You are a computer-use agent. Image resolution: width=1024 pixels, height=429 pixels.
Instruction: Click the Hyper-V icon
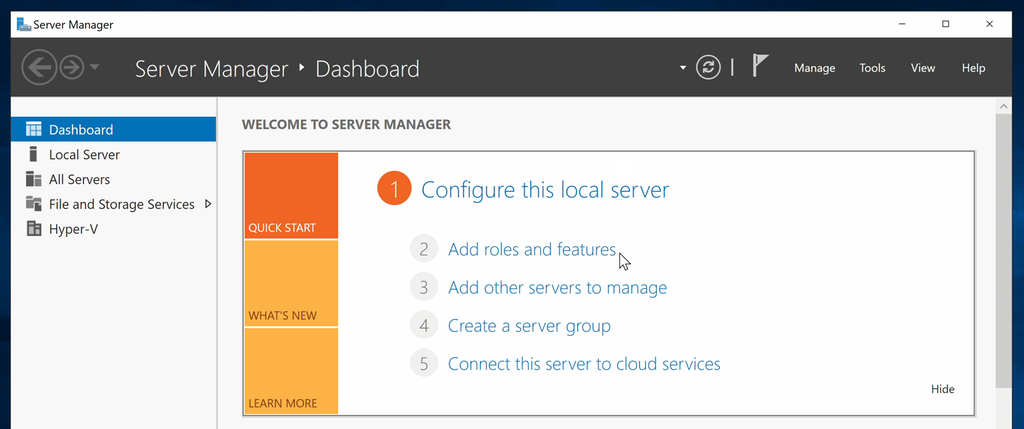click(33, 229)
